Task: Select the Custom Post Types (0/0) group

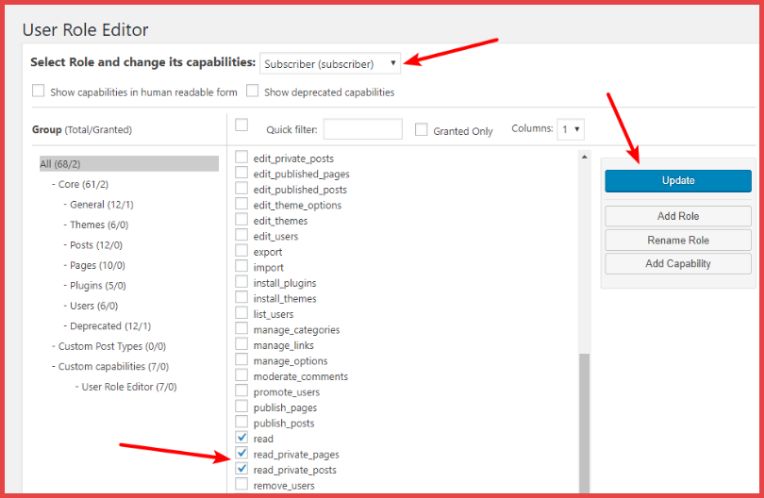Action: [x=112, y=346]
